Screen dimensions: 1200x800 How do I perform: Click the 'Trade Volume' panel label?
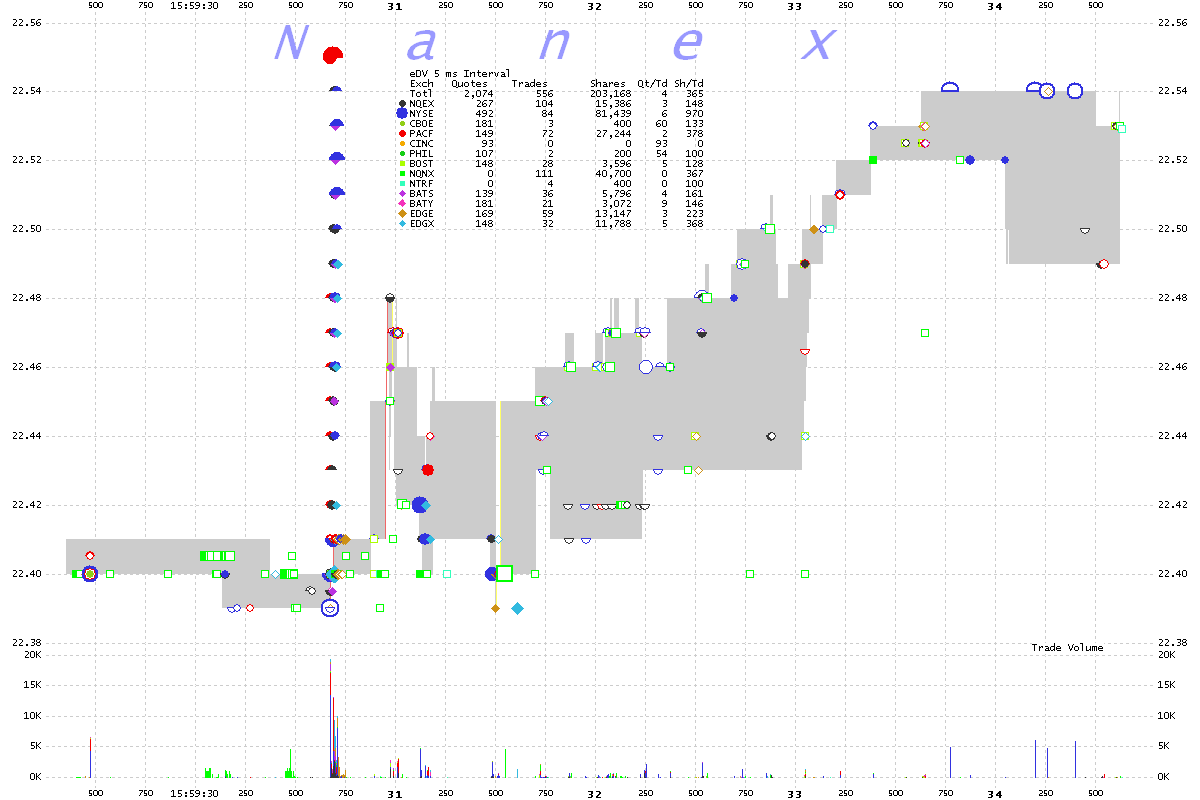[1067, 648]
